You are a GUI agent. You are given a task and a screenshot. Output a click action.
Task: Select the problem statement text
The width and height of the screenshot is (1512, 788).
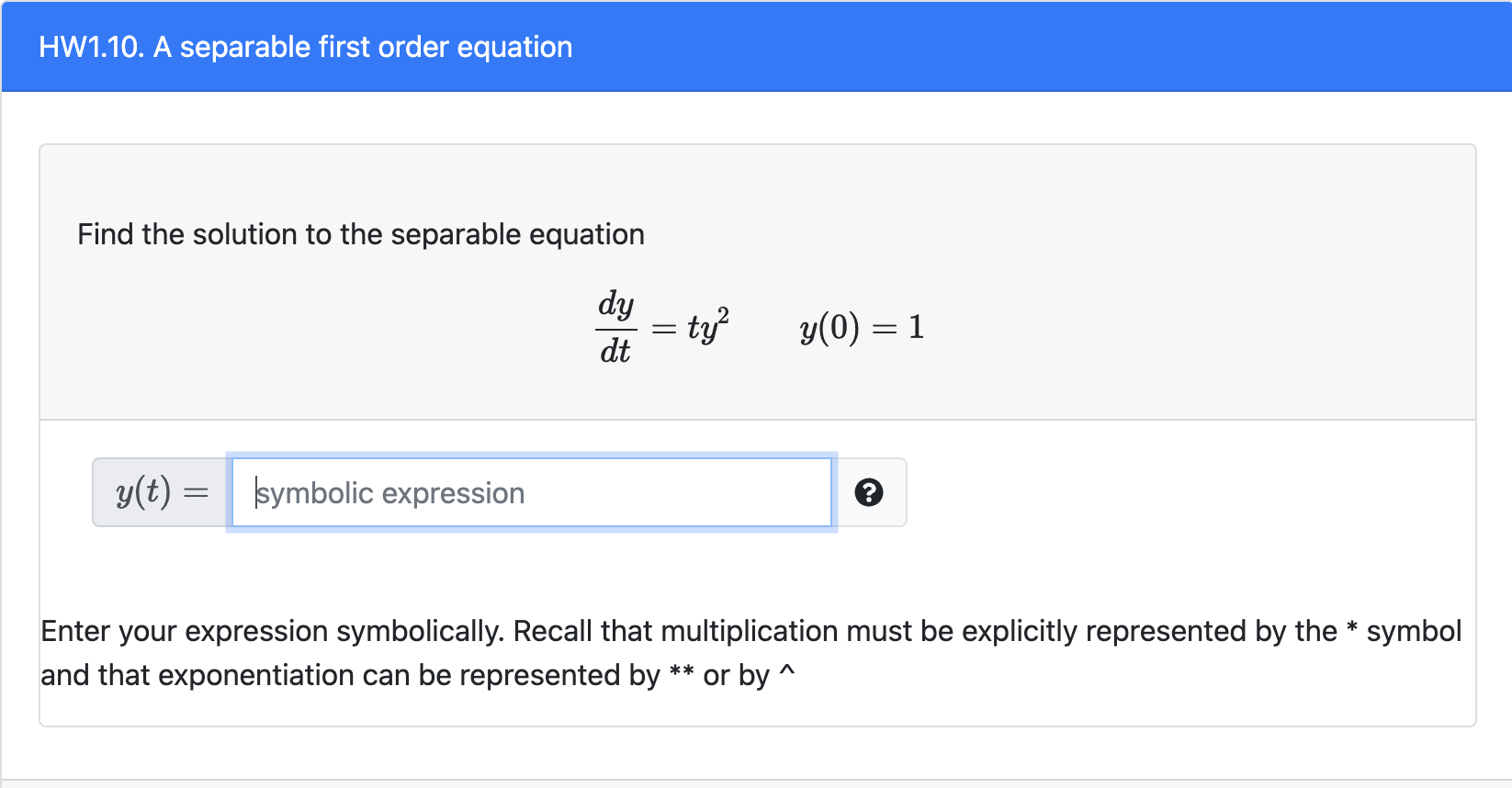click(360, 234)
